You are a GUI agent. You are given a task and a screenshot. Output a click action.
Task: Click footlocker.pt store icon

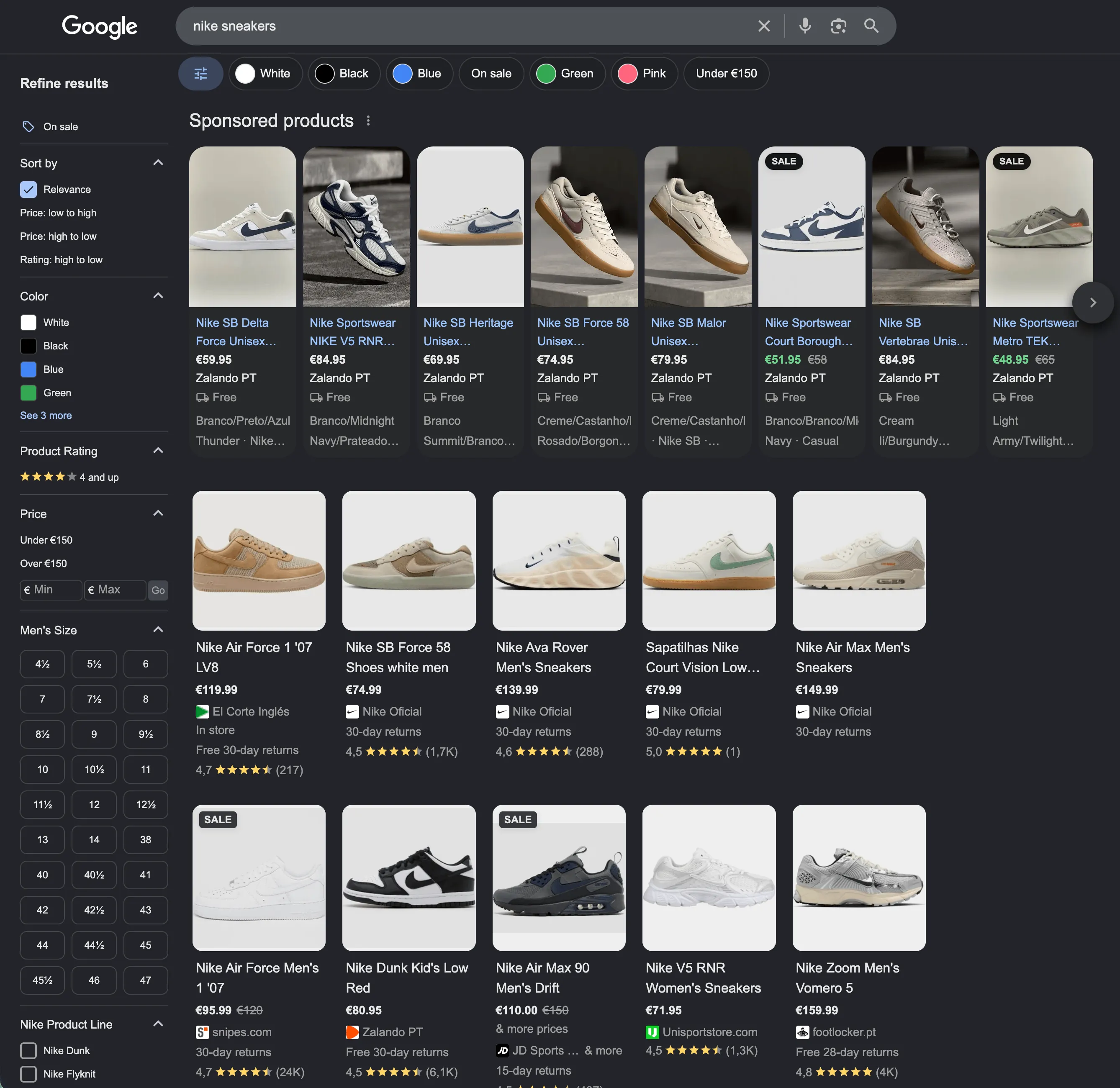(802, 1032)
